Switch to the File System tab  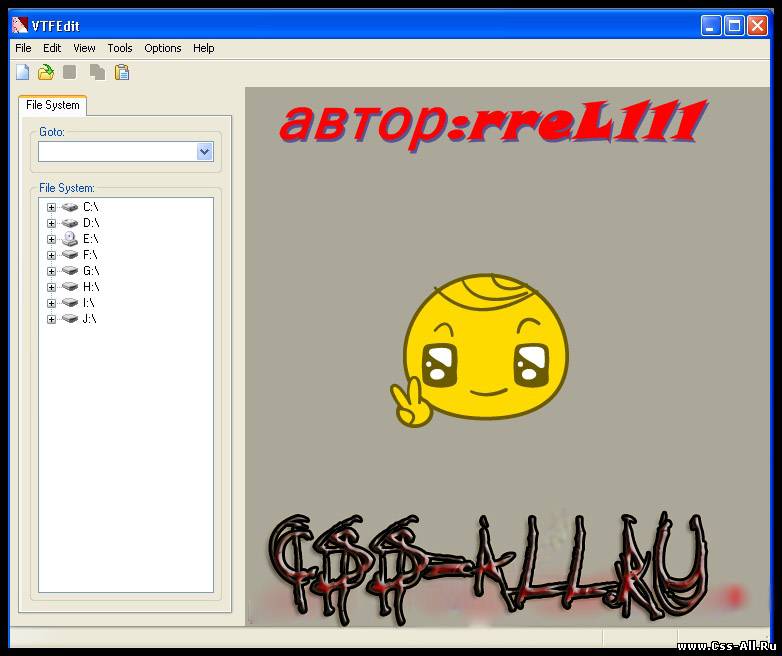pos(52,105)
